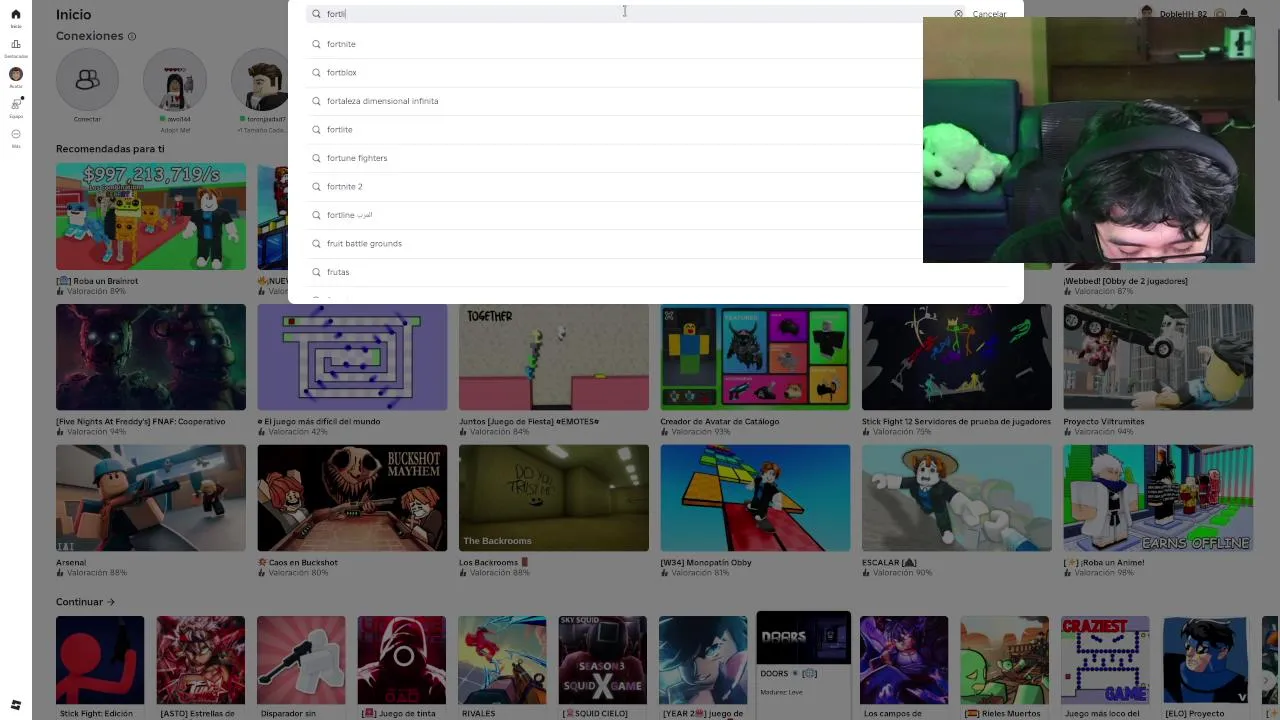Open Los campos de thumbnail in Continuar
The image size is (1280, 720).
click(x=904, y=660)
